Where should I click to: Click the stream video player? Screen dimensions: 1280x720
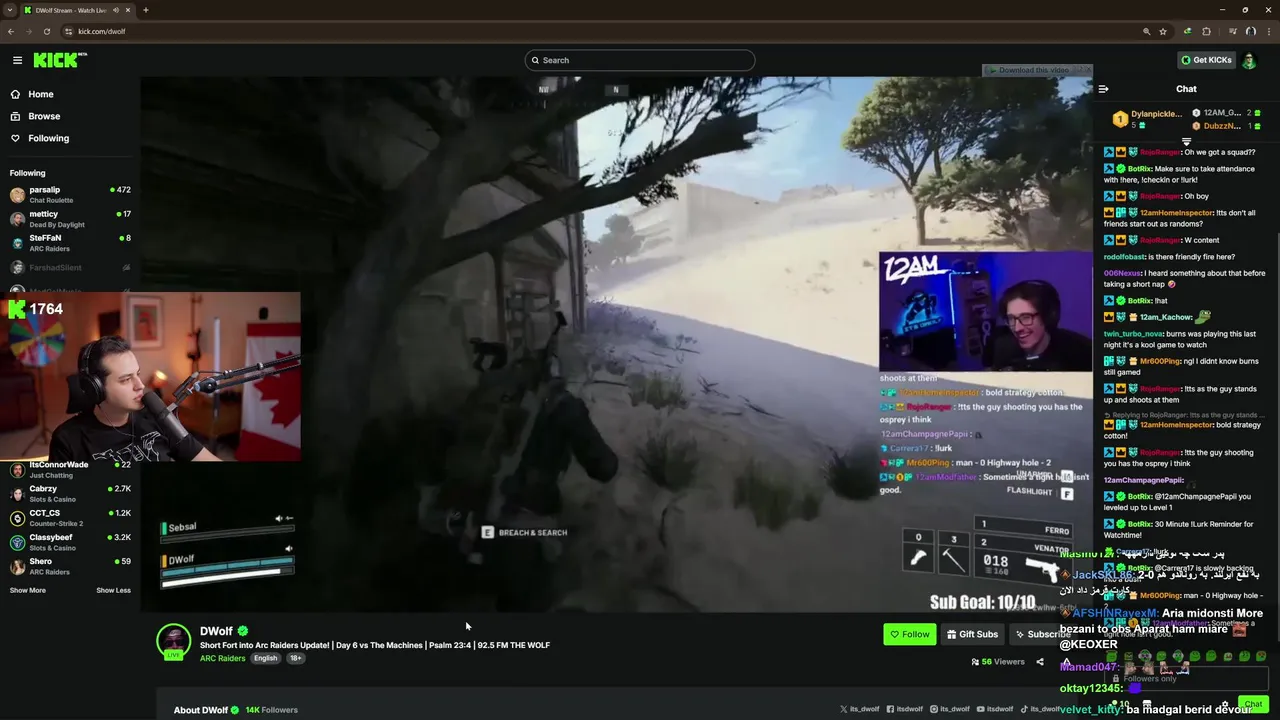[x=617, y=343]
